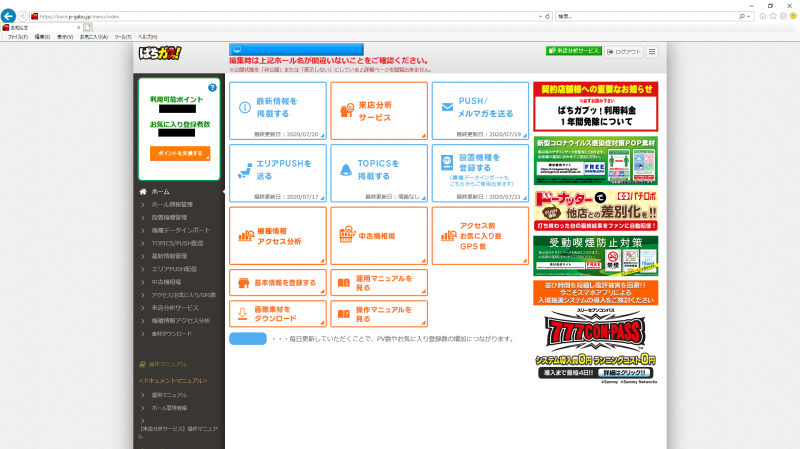The image size is (800, 449).
Task: Open the ツール(T) browser menu
Action: (123, 36)
